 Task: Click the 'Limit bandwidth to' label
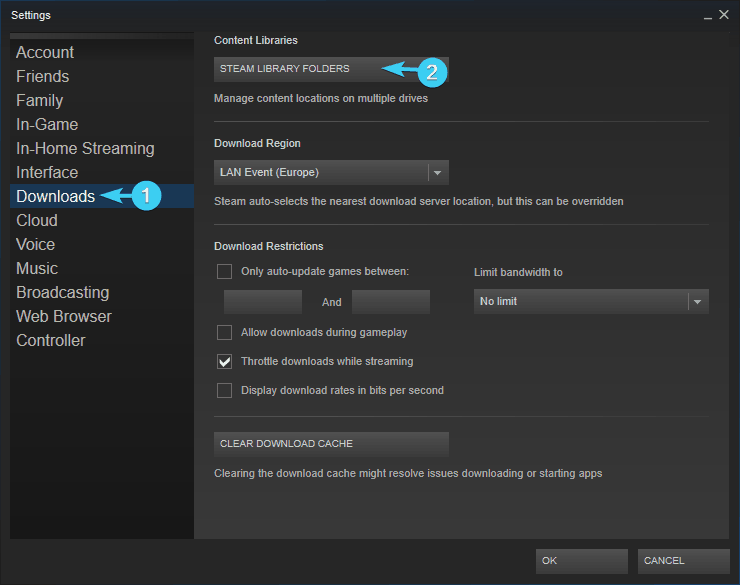(x=518, y=272)
